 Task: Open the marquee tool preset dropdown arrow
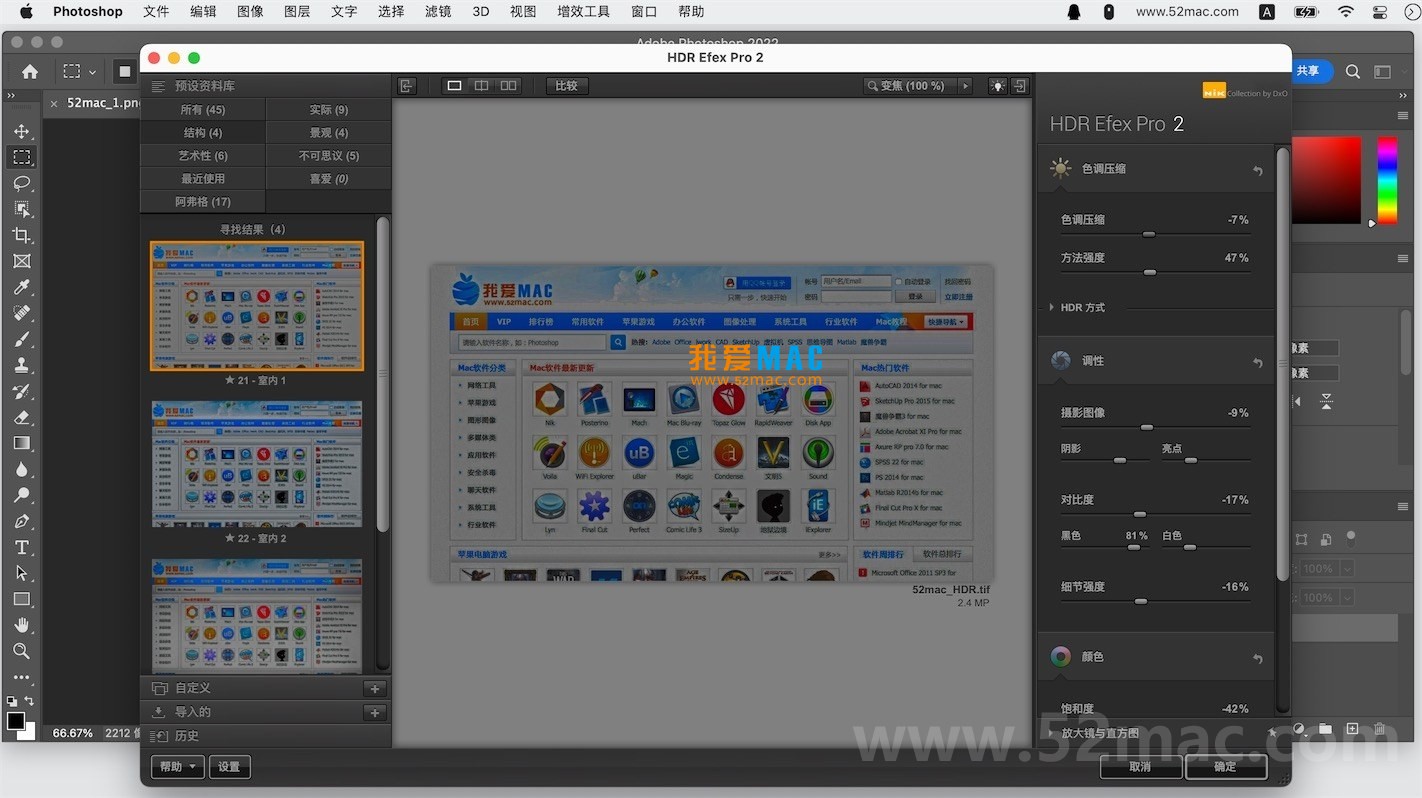[x=92, y=72]
